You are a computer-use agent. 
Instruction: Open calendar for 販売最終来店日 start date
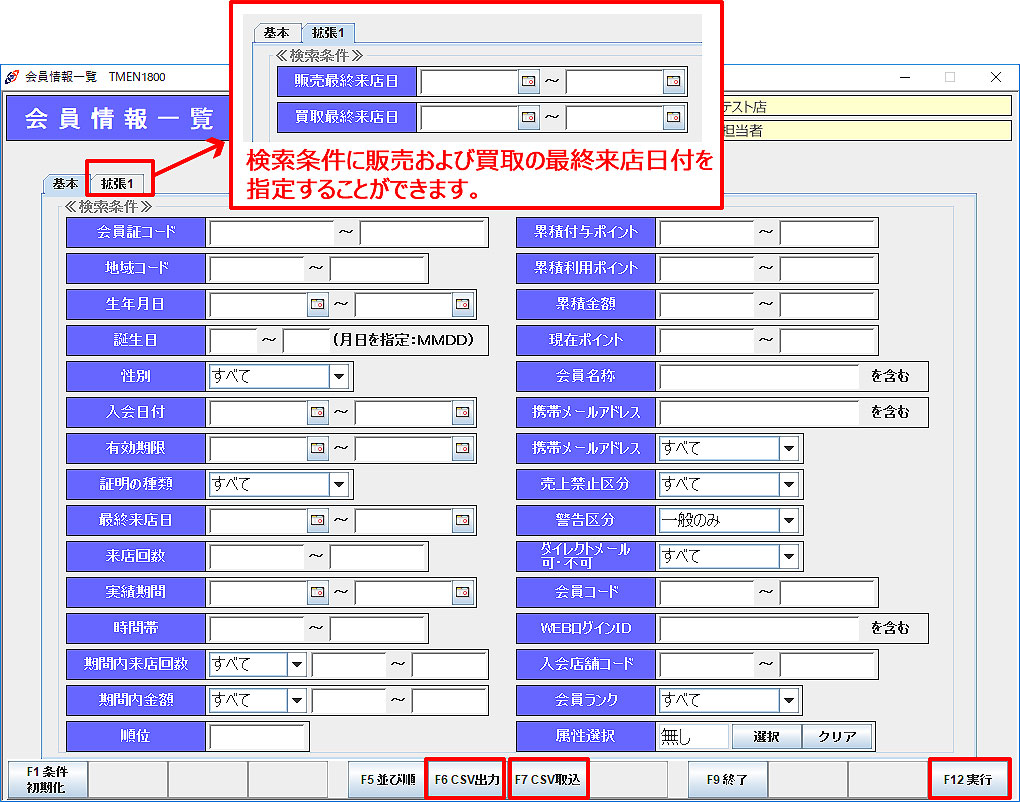point(529,81)
